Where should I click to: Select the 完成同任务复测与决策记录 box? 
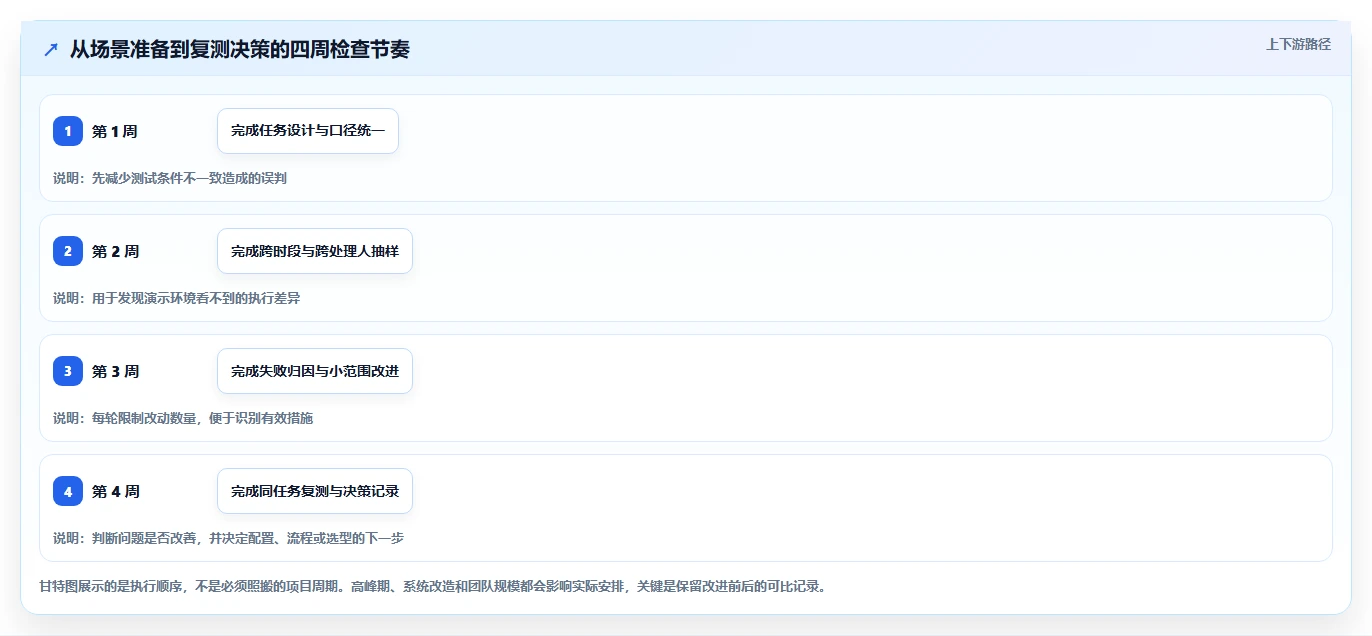[x=315, y=491]
